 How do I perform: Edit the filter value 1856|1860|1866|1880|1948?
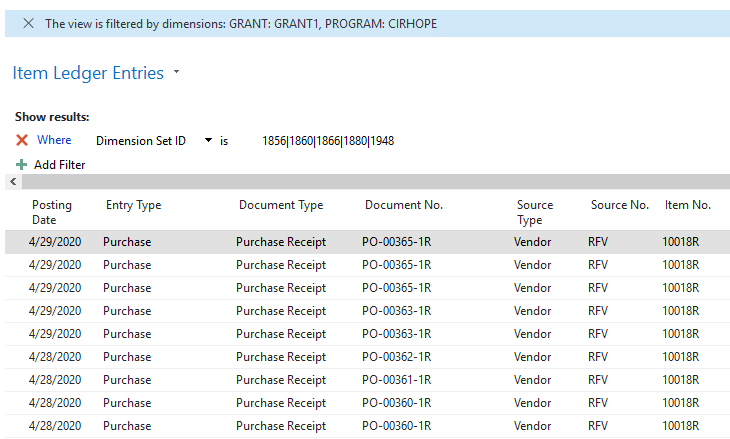[x=328, y=141]
